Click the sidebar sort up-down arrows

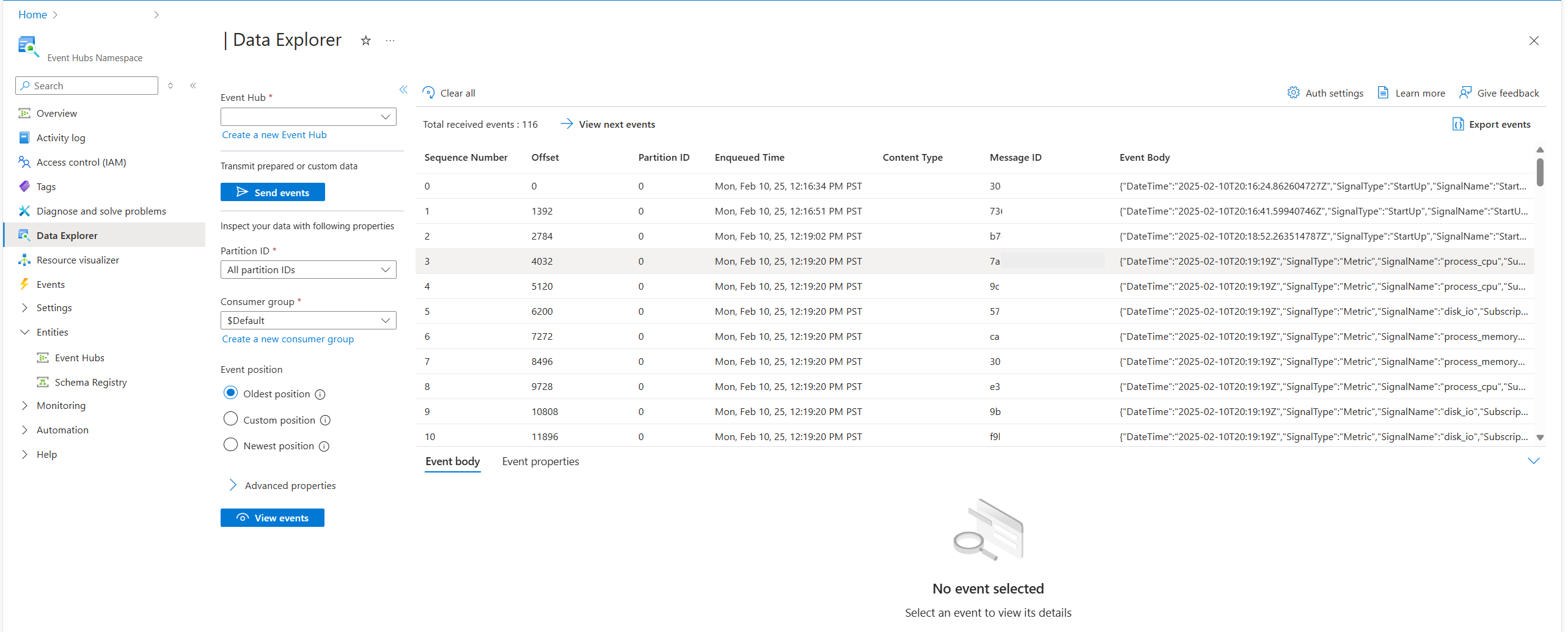[170, 86]
